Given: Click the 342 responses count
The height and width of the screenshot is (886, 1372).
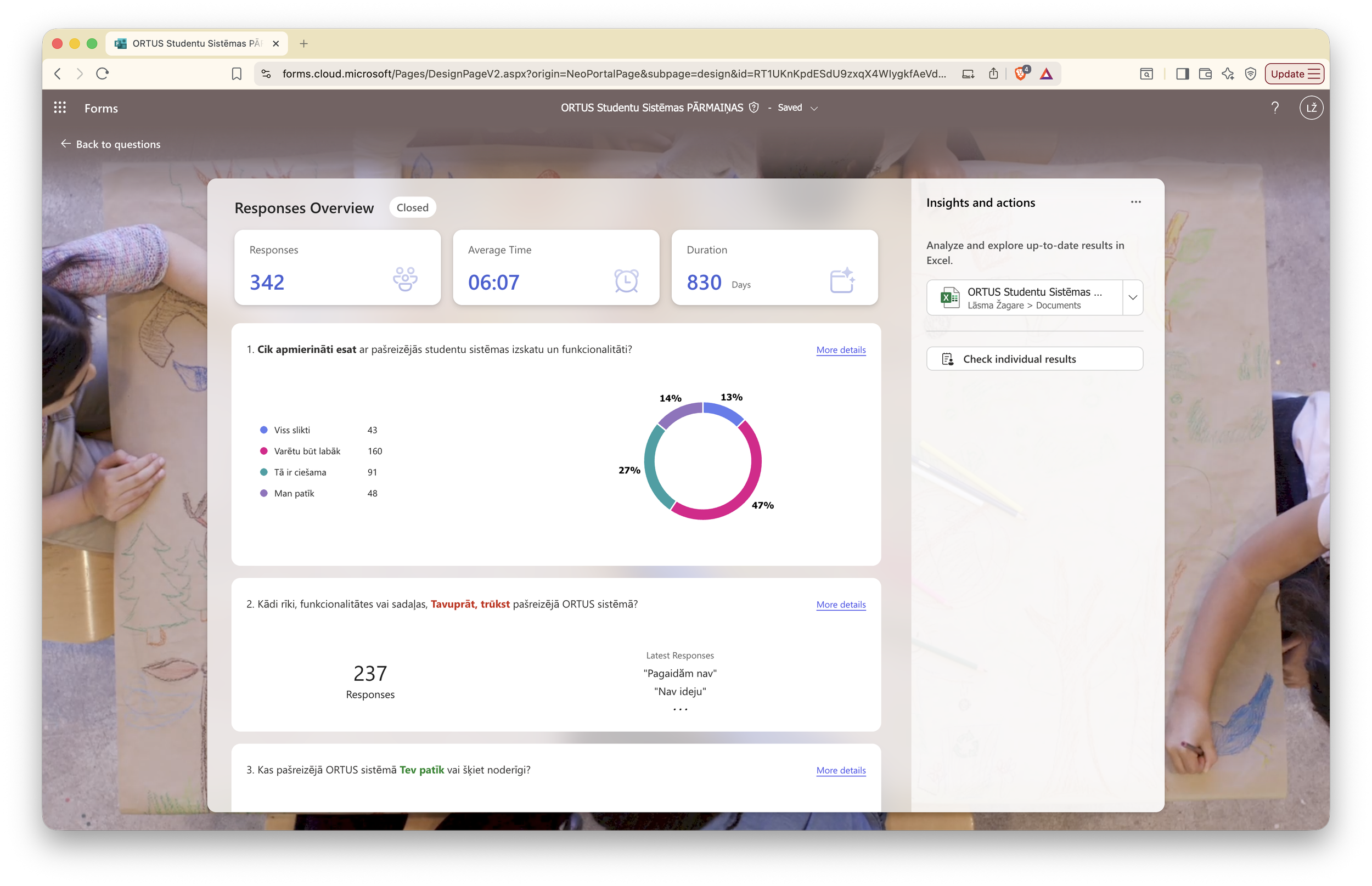Looking at the screenshot, I should tap(267, 283).
